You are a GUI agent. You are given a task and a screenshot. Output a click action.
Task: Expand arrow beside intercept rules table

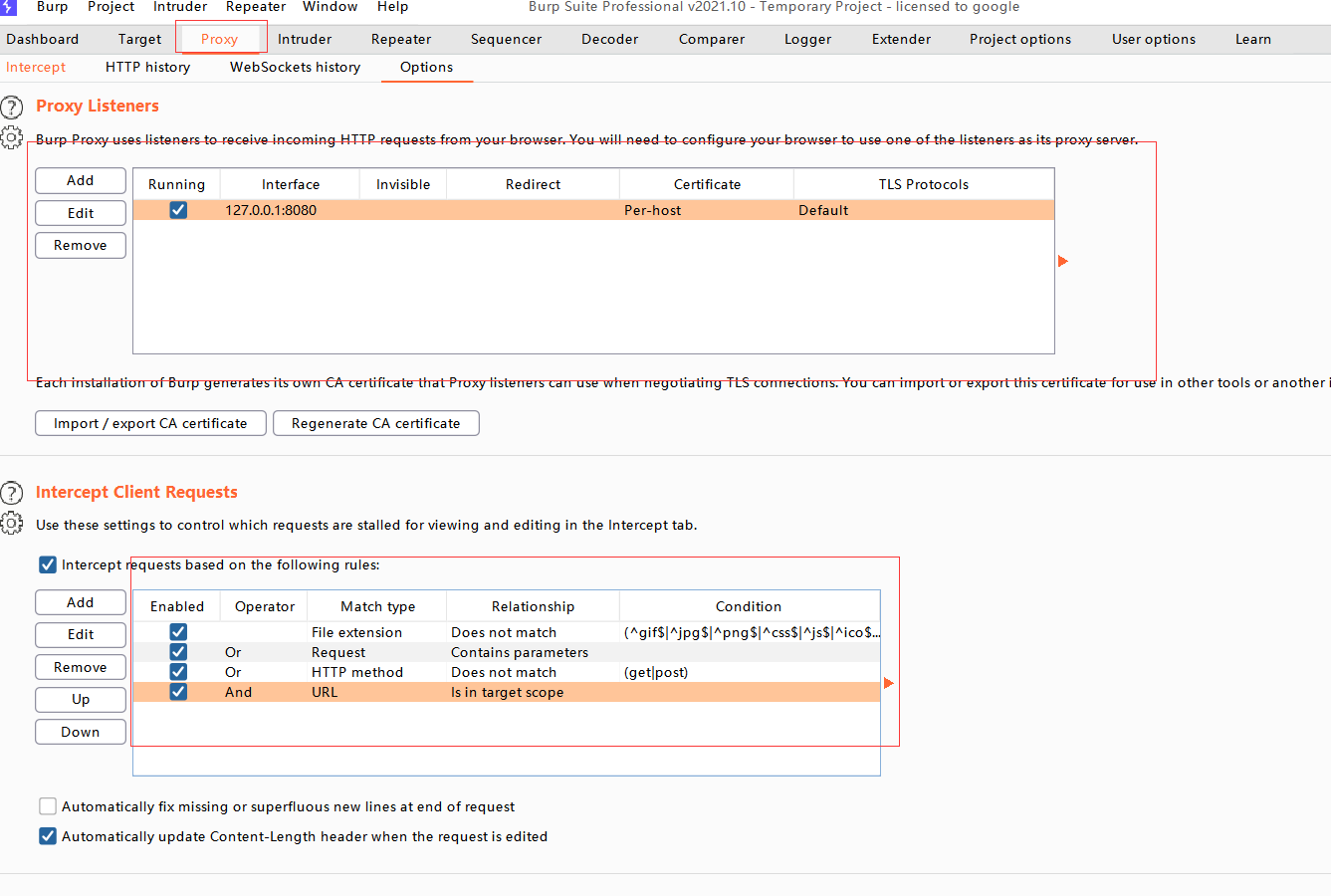(x=889, y=683)
